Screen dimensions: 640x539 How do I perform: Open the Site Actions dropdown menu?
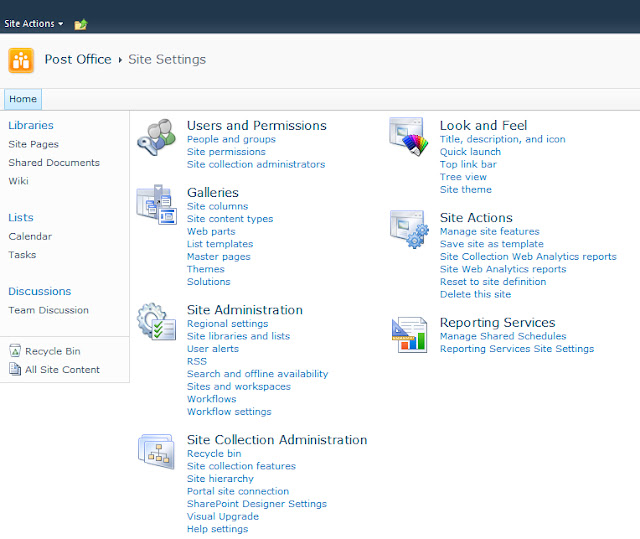coord(33,23)
